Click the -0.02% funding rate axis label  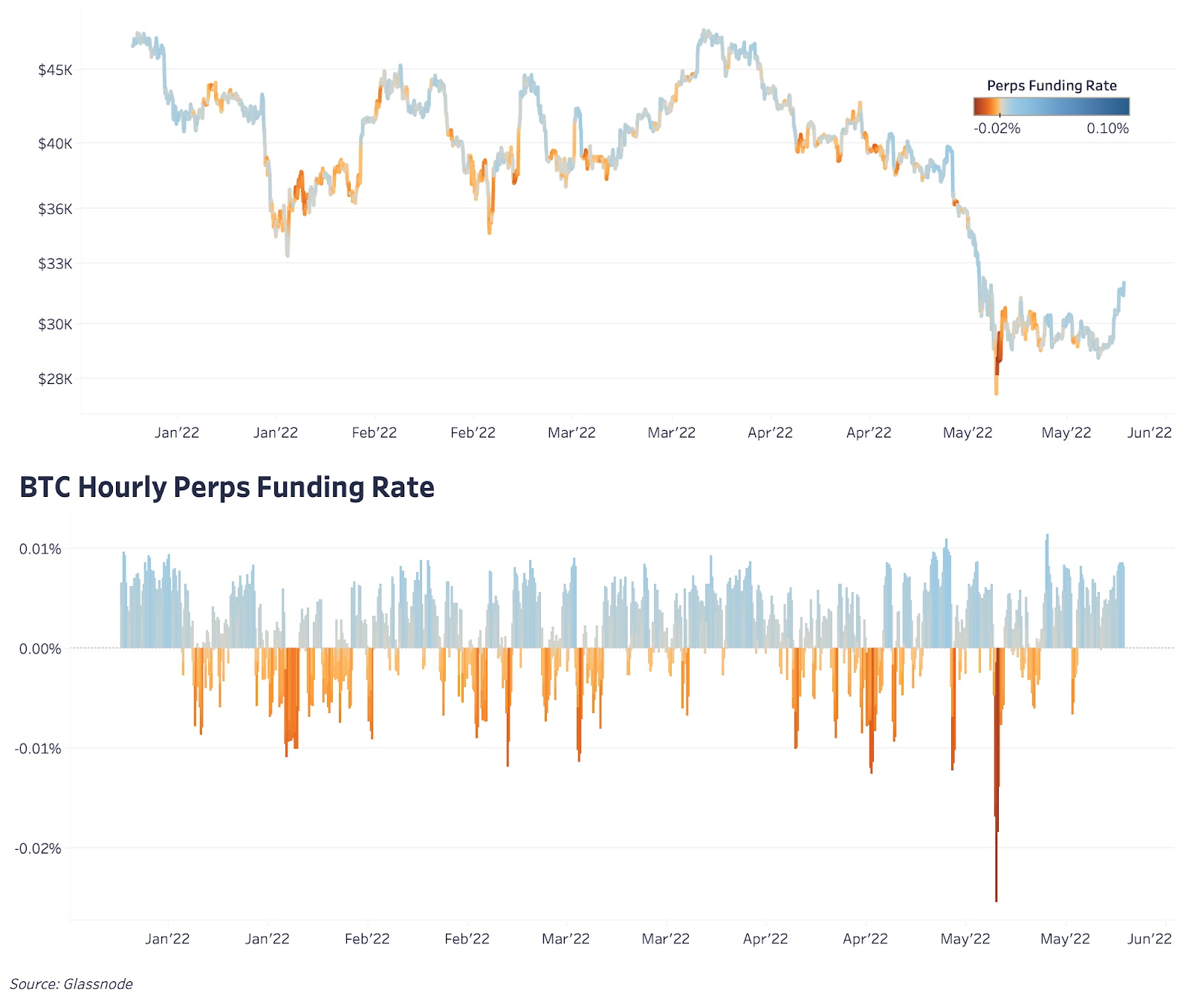[x=38, y=848]
